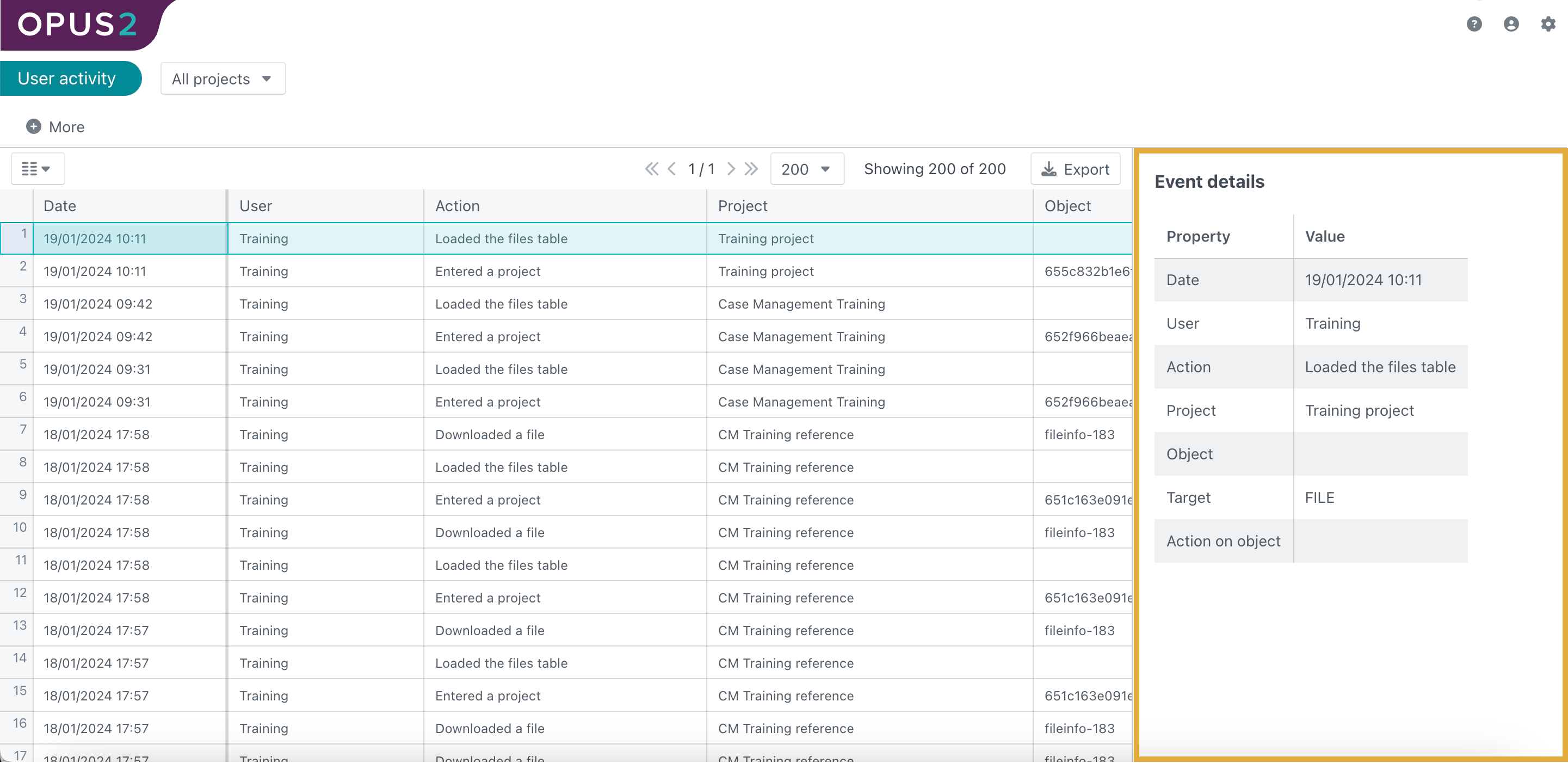This screenshot has height=763, width=1568.
Task: Click the OPUS2 logo
Action: tap(77, 24)
